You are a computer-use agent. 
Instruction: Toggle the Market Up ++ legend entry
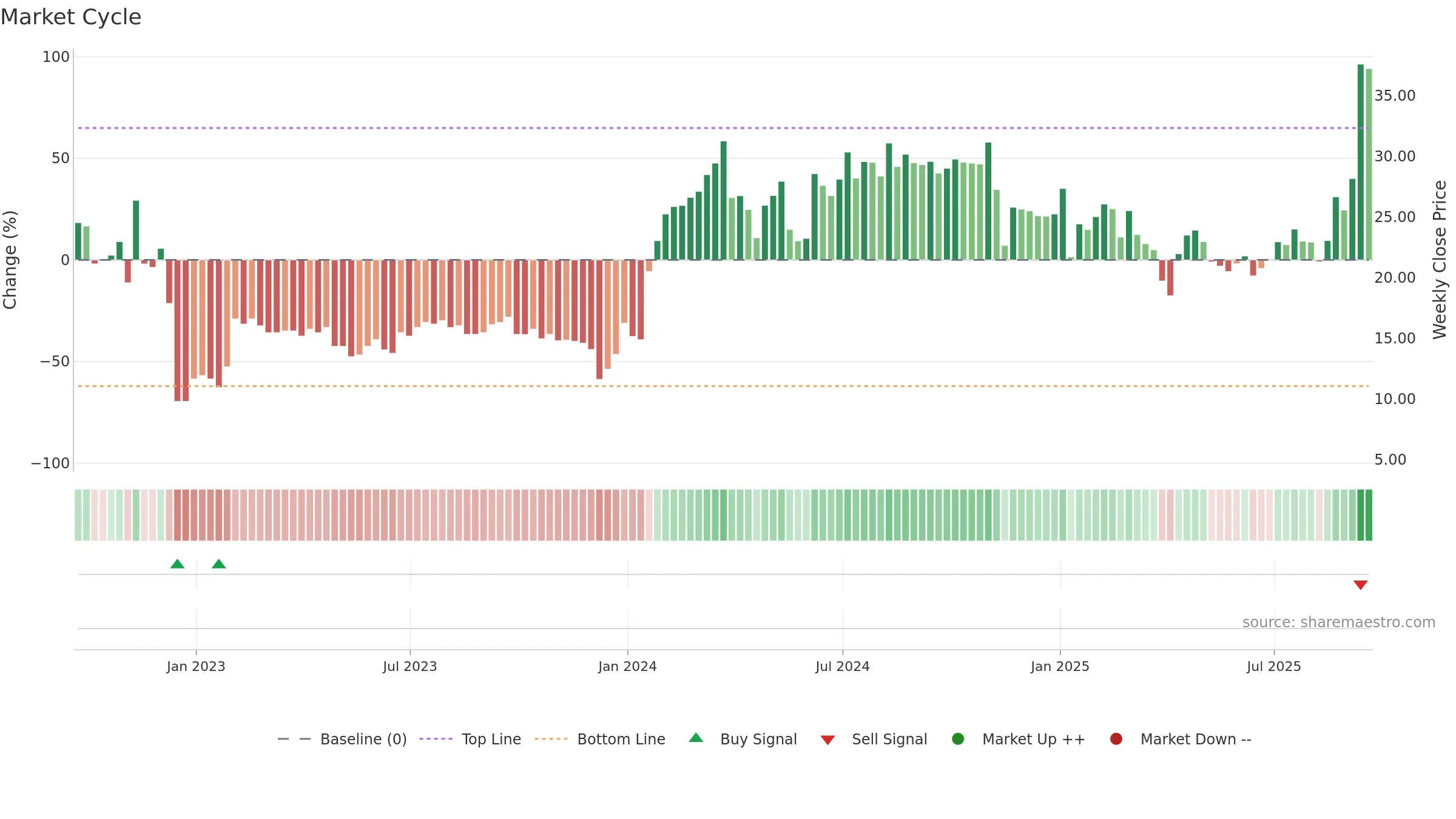click(x=1019, y=739)
